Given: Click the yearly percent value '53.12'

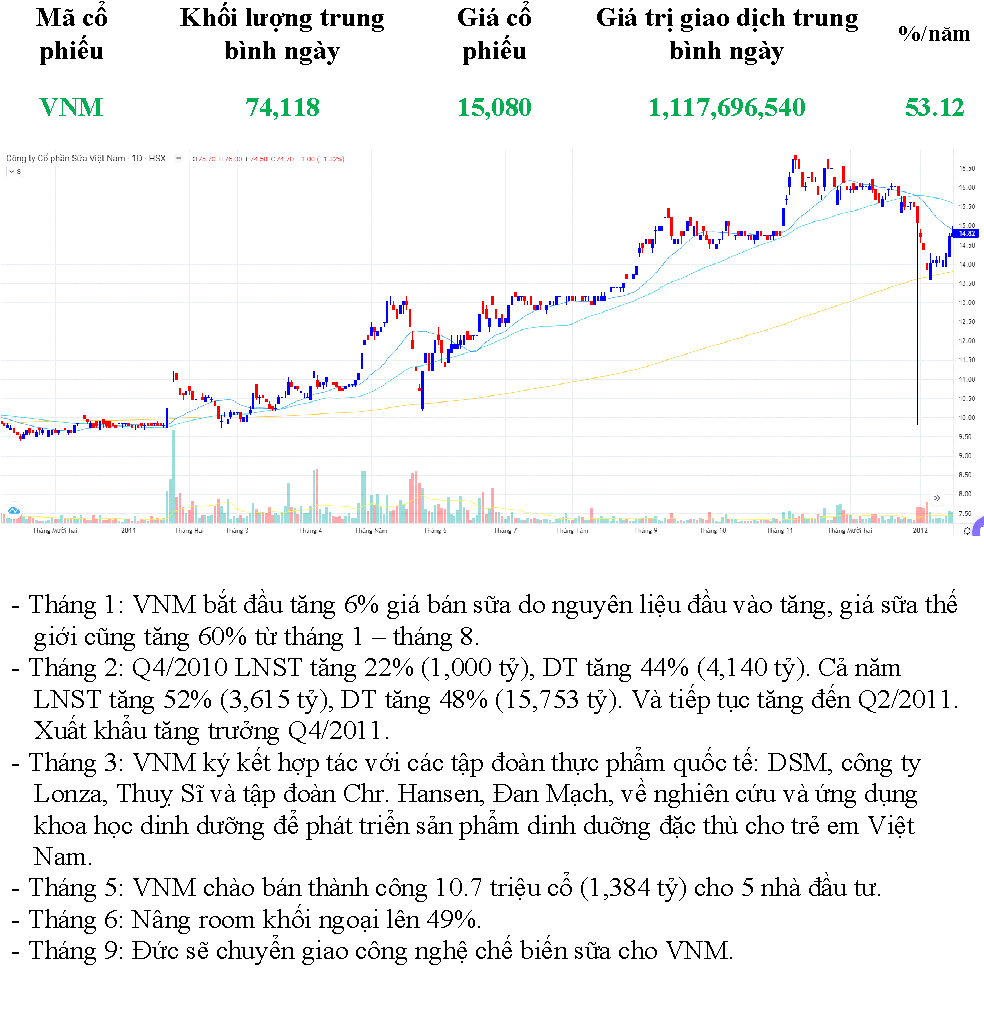Looking at the screenshot, I should pyautogui.click(x=934, y=108).
